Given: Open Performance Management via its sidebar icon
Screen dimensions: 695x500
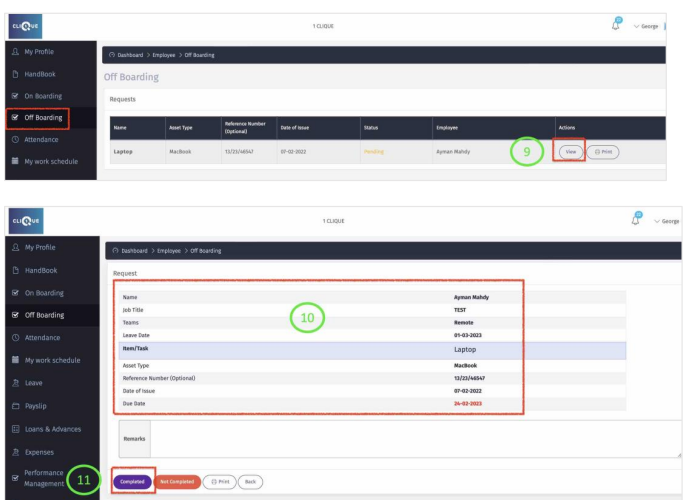Looking at the screenshot, I should [14, 478].
